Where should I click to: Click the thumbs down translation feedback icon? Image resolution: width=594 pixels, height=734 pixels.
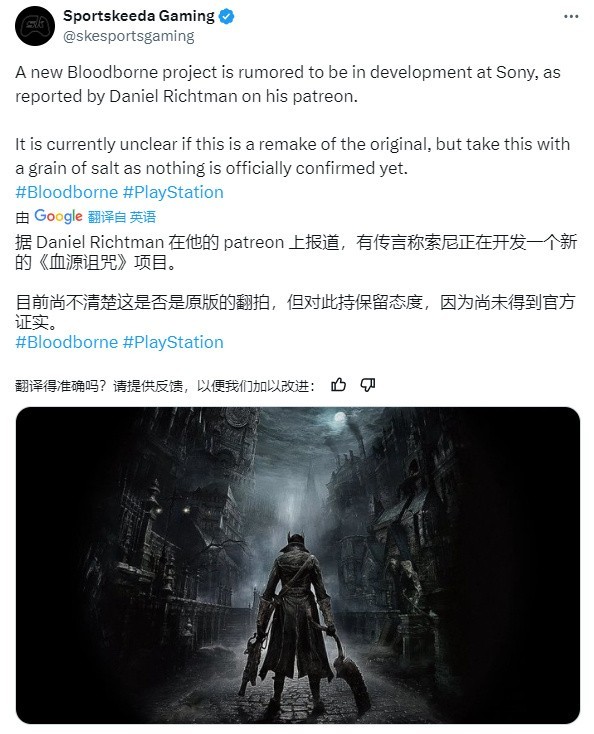tap(367, 385)
